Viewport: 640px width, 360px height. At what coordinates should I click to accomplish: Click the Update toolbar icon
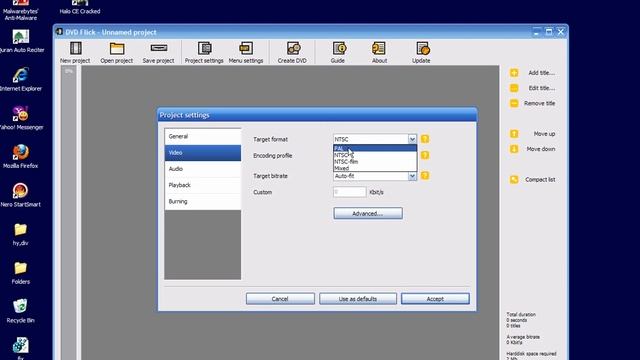pos(423,48)
